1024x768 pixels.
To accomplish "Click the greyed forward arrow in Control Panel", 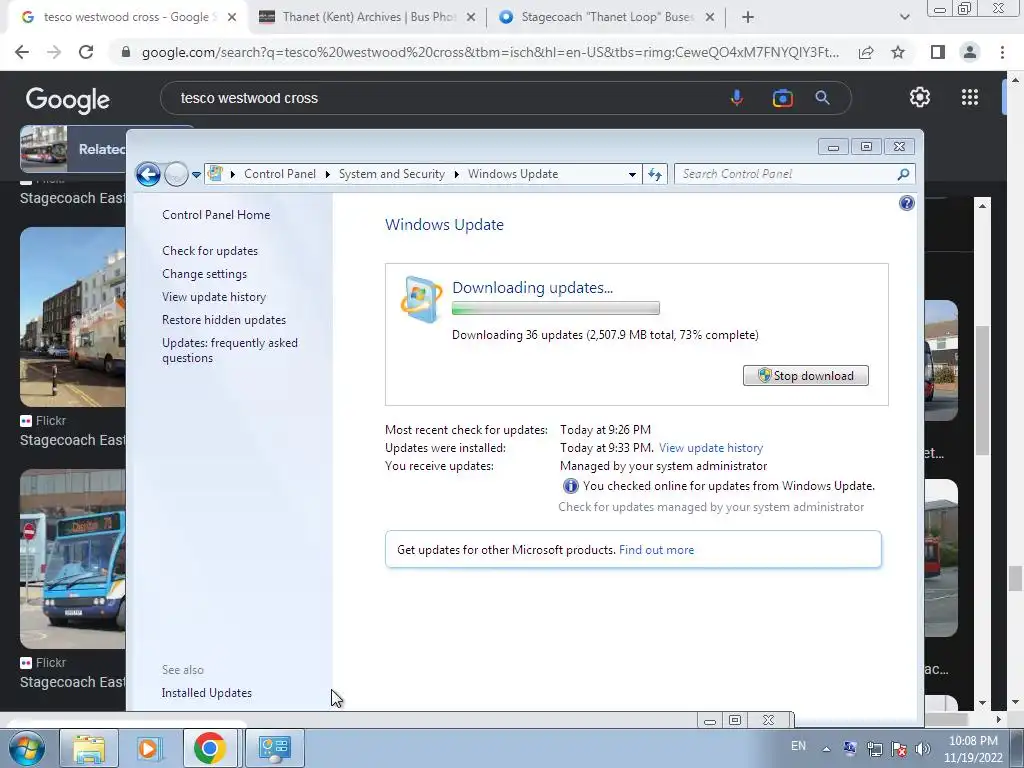I will coord(176,174).
